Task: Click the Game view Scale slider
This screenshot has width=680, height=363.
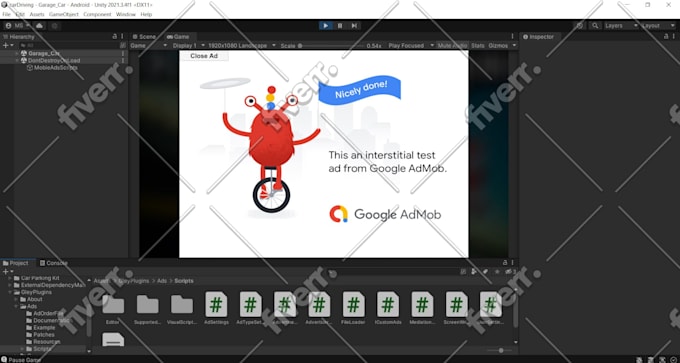Action: point(332,46)
